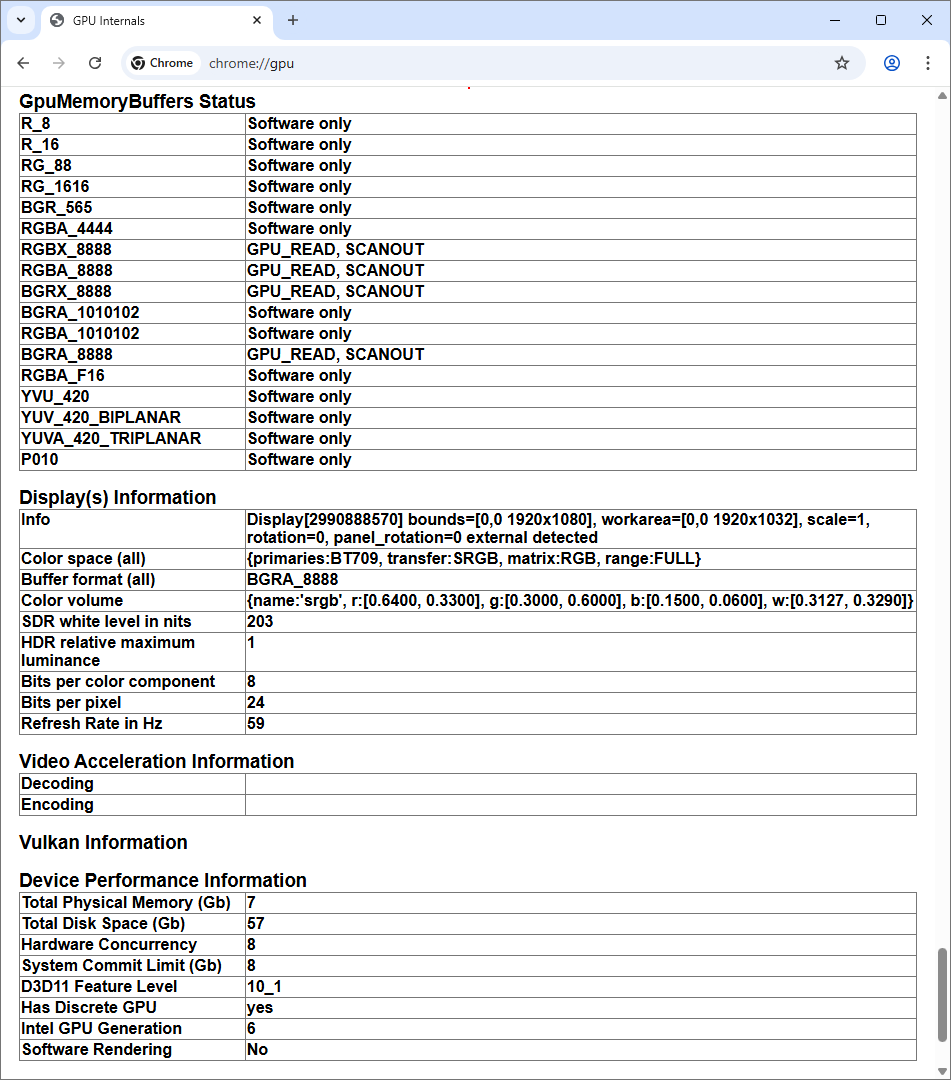Click the YUV_420_BIPLANAR row label
Screen dimensions: 951x1080
pyautogui.click(x=101, y=418)
